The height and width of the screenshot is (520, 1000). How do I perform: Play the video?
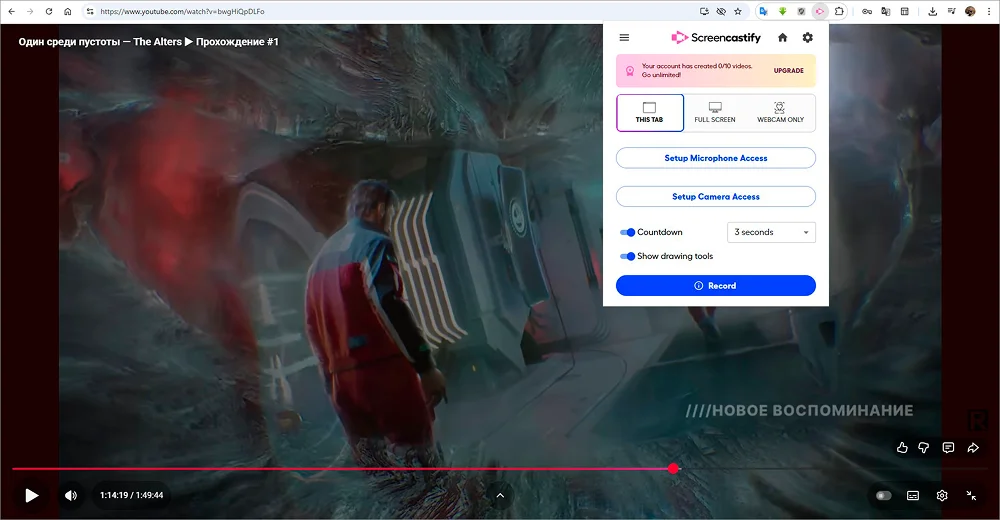31,495
